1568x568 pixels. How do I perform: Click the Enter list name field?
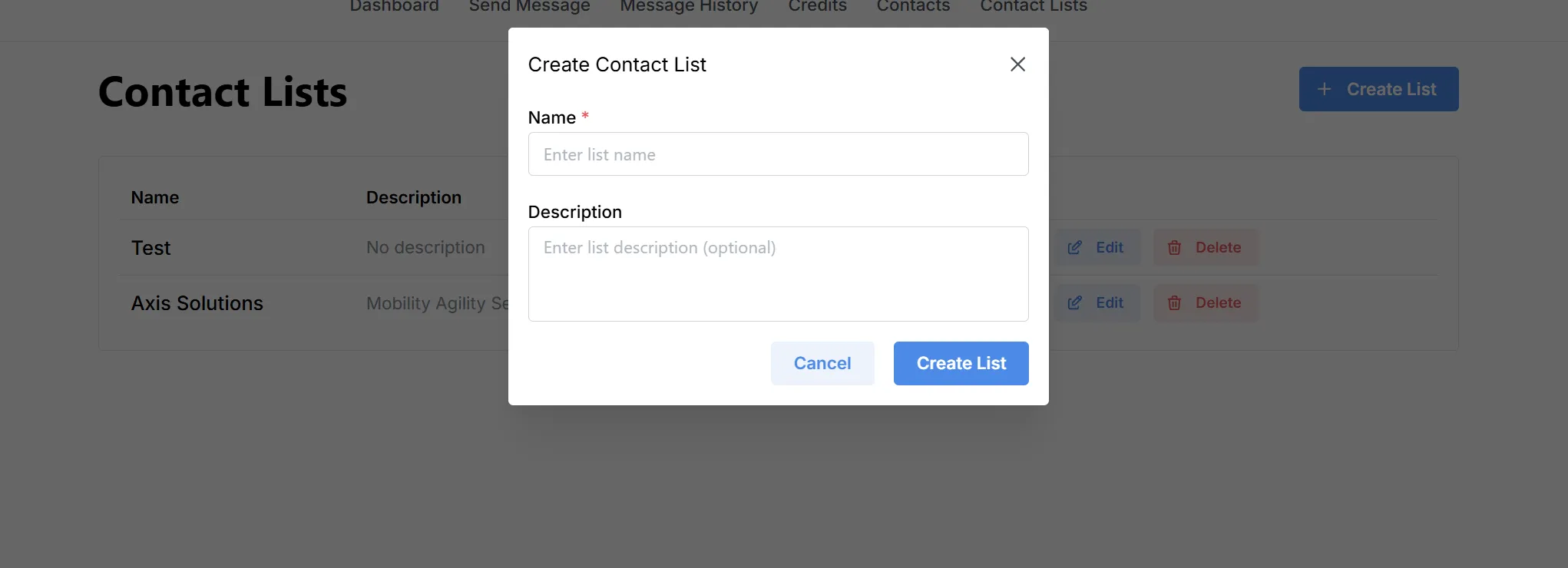coord(778,154)
